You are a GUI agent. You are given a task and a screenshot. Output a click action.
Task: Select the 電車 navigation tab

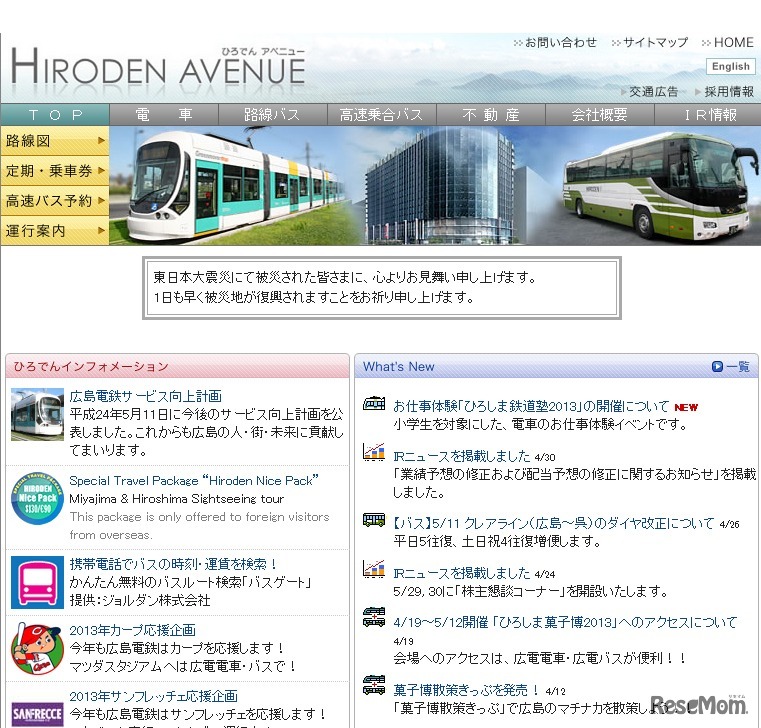coord(164,115)
